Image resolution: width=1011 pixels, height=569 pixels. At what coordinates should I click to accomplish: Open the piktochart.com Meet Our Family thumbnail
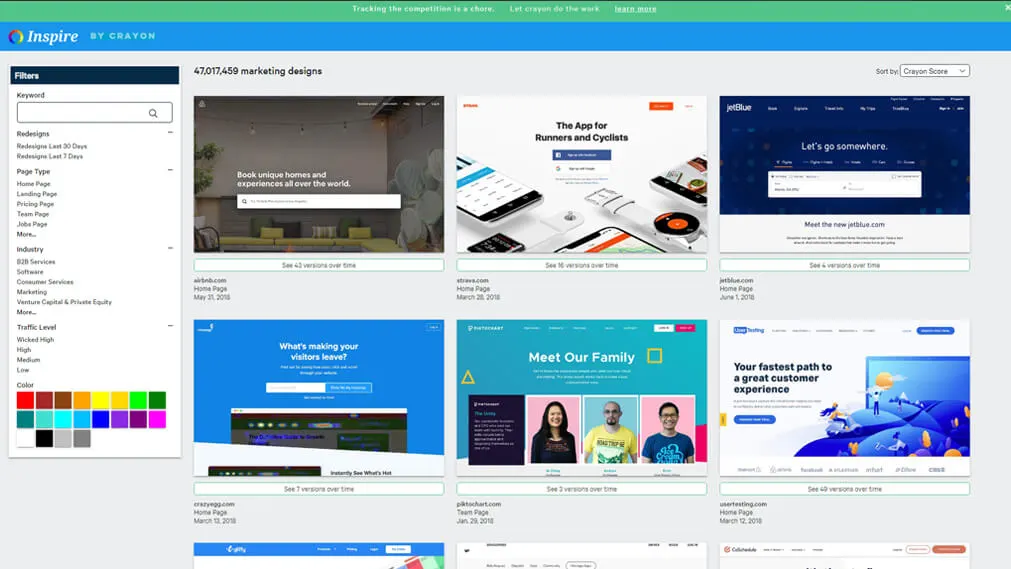(582, 398)
